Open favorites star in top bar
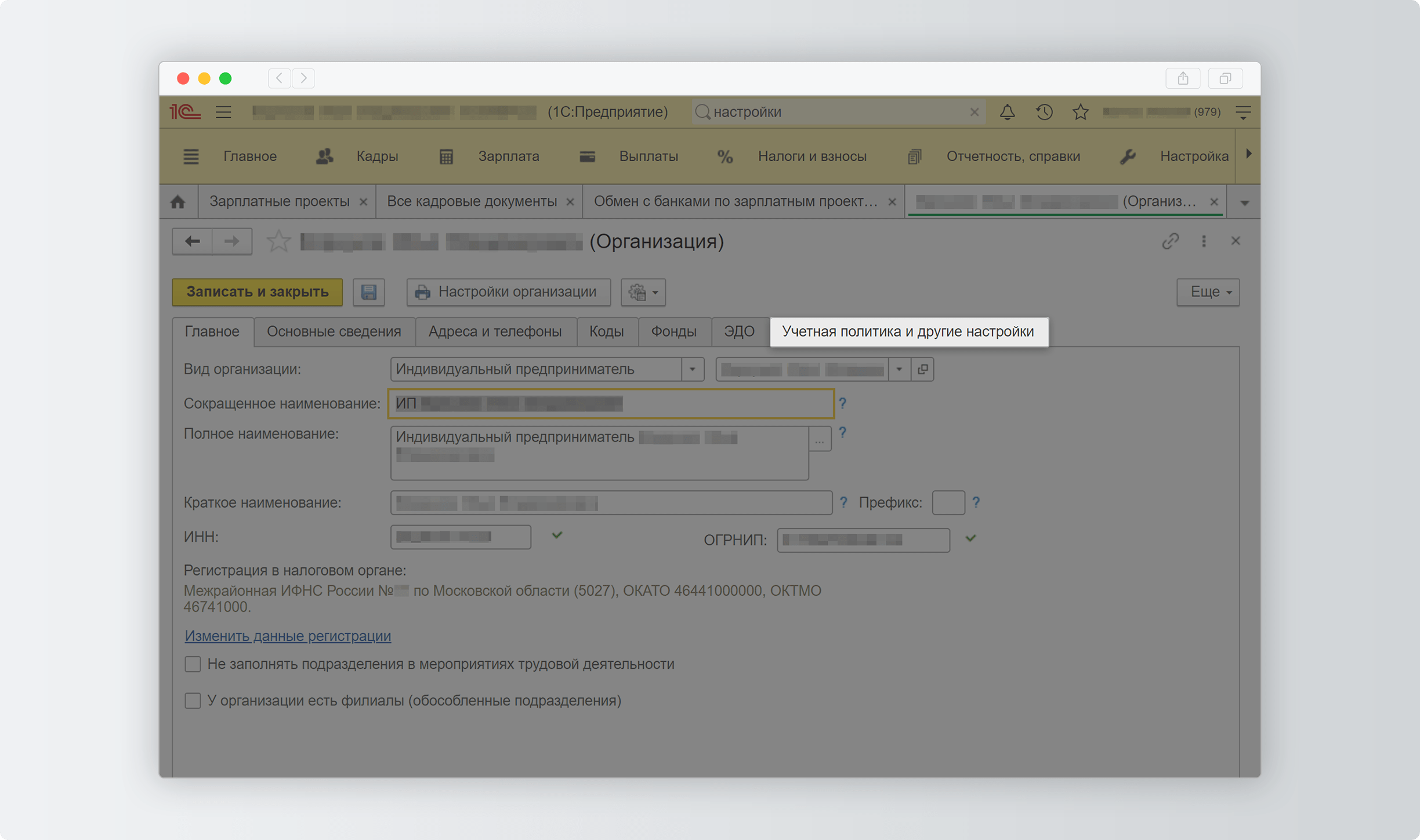The image size is (1420, 840). click(1080, 112)
